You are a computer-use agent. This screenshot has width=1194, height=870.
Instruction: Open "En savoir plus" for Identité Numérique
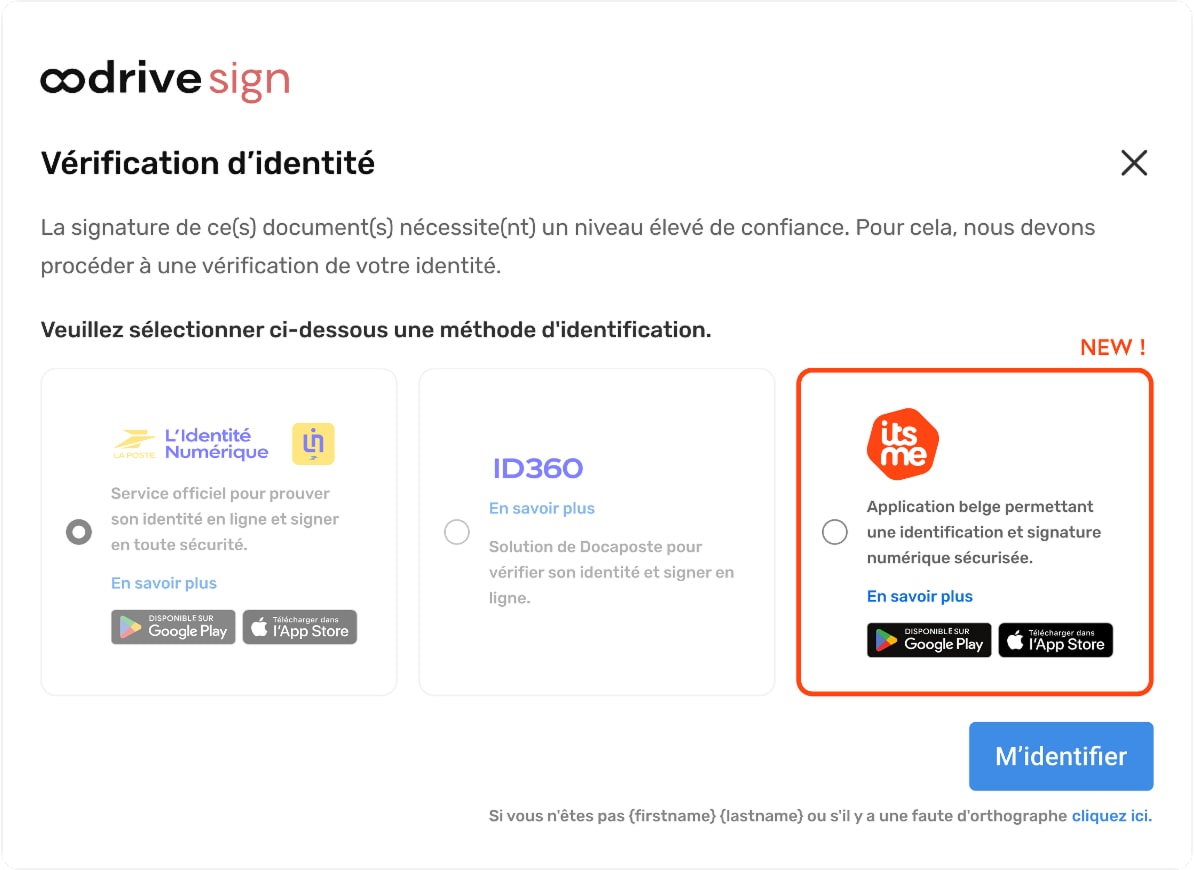click(x=164, y=583)
